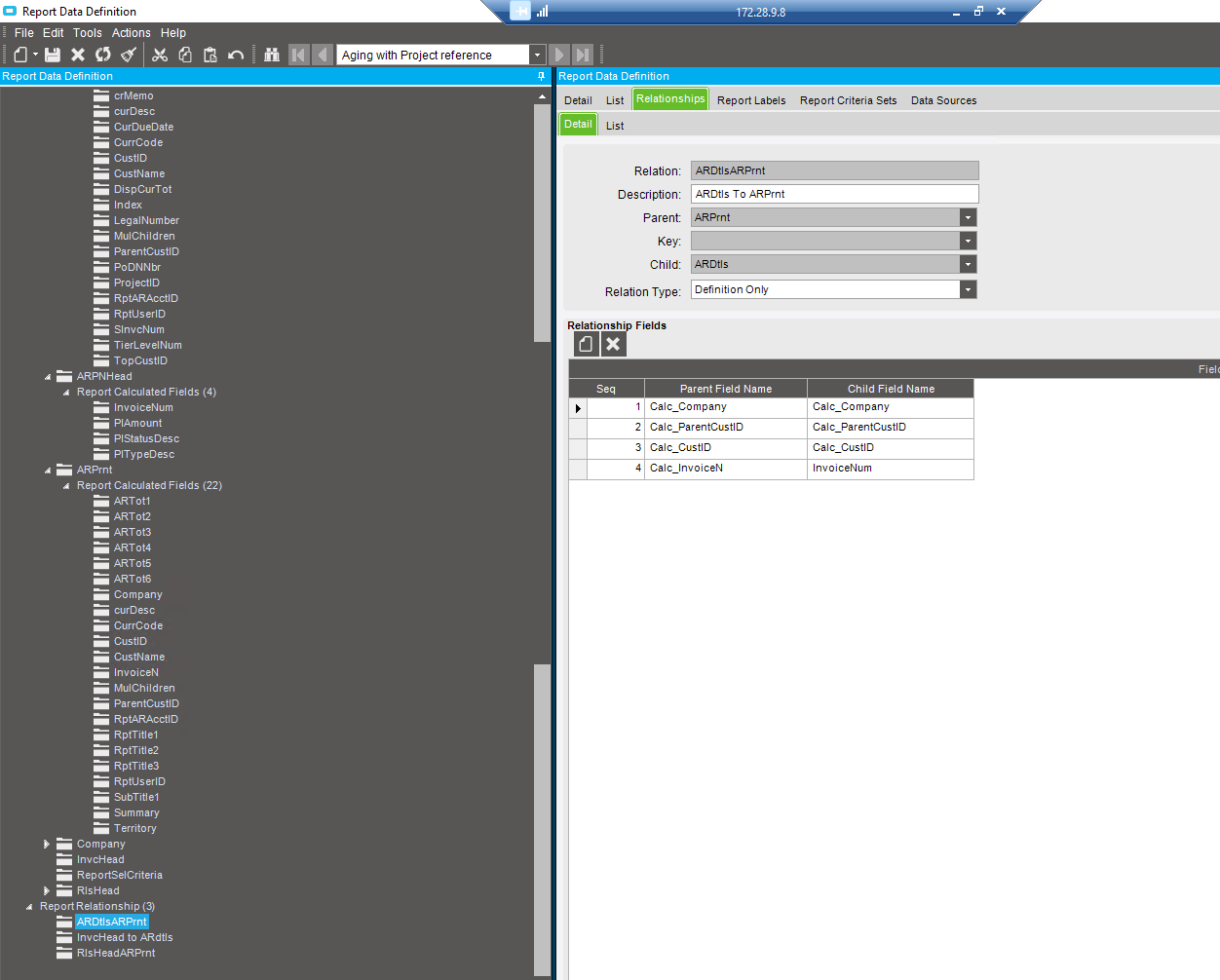Select the InvcHead to ARdtls relationship
The width and height of the screenshot is (1220, 980).
coord(125,937)
